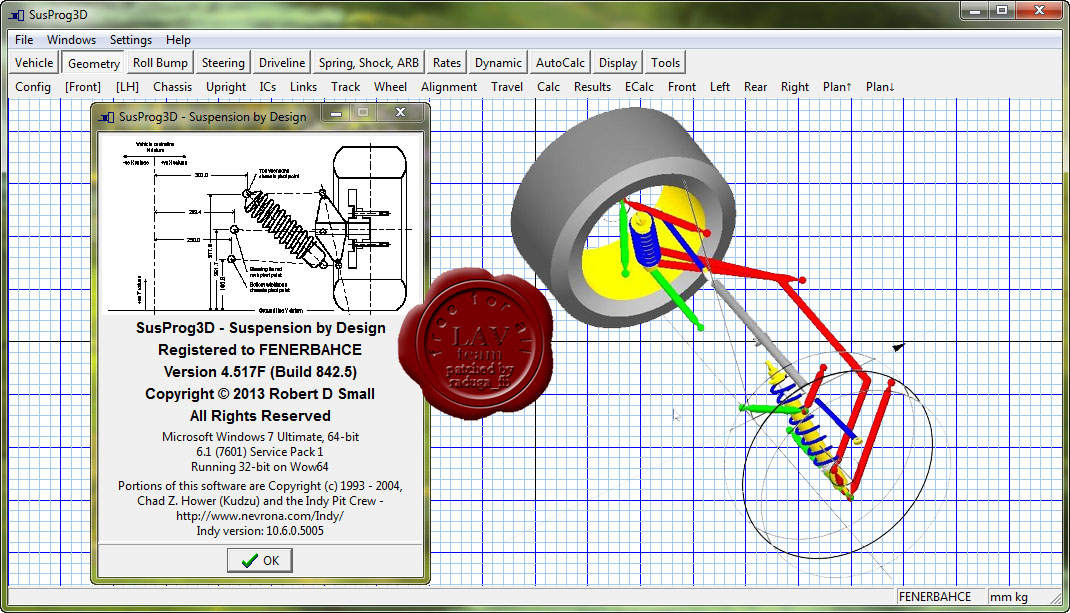Switch to the Rear view
1070x613 pixels.
point(755,87)
